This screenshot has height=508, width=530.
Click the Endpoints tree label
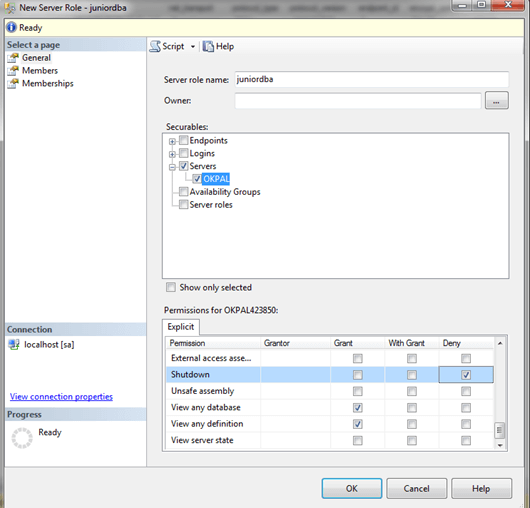tap(208, 140)
